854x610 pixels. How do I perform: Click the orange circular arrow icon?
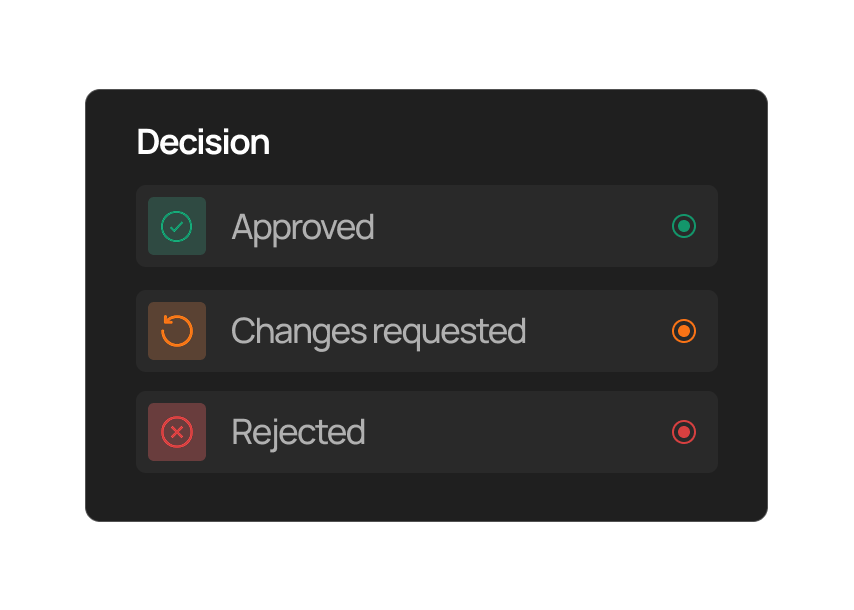coord(176,331)
